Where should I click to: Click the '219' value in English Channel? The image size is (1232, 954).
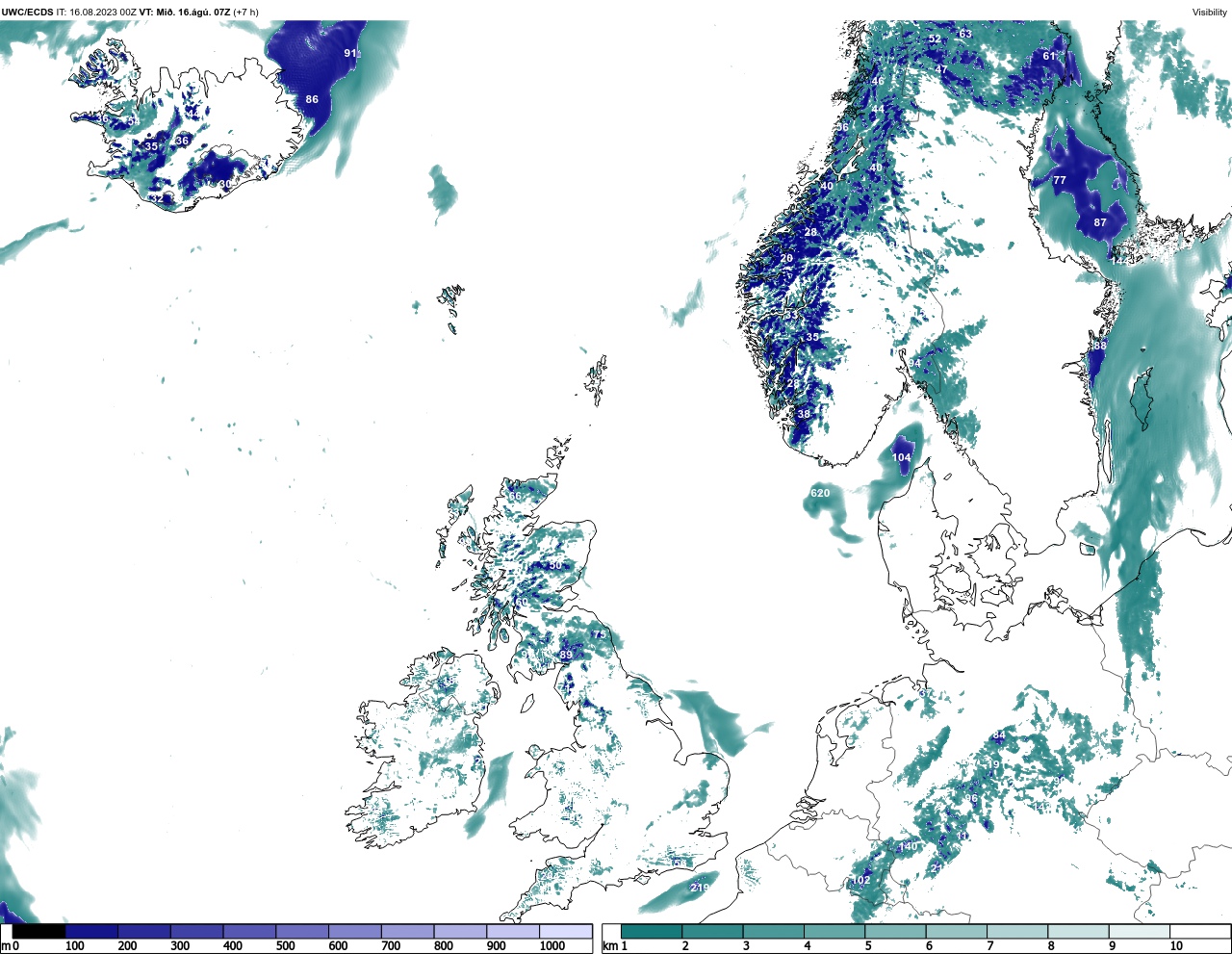click(700, 888)
